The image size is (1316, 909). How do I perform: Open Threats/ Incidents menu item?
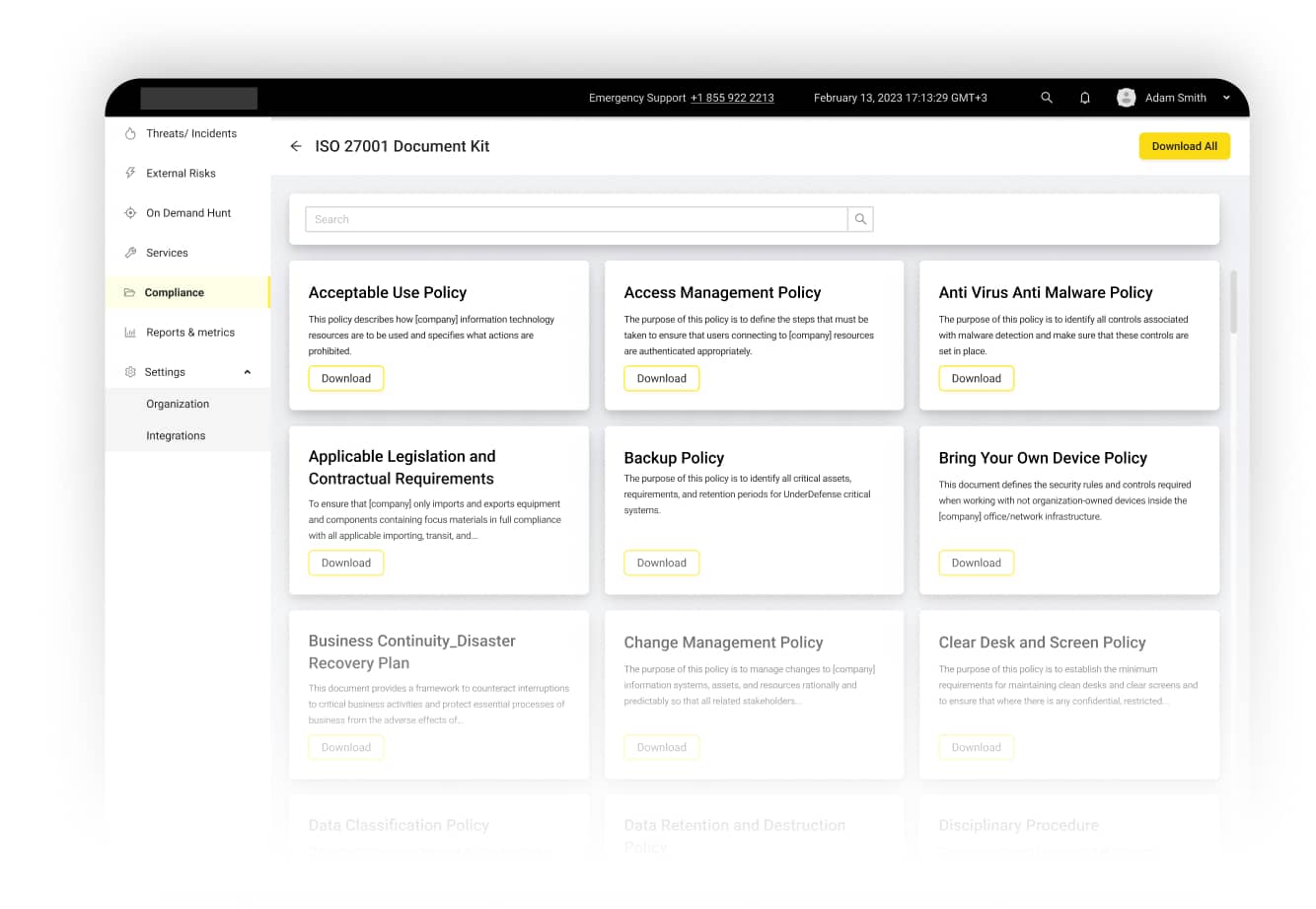click(x=187, y=133)
